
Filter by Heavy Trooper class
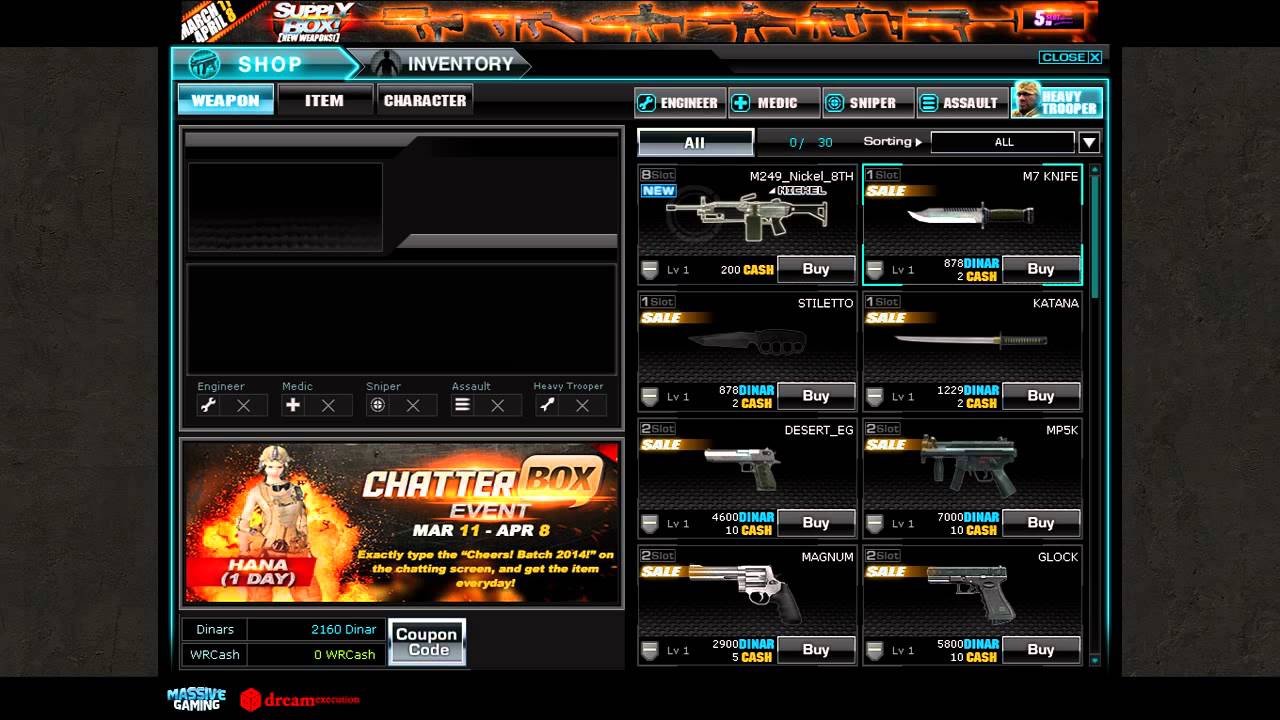[1057, 101]
